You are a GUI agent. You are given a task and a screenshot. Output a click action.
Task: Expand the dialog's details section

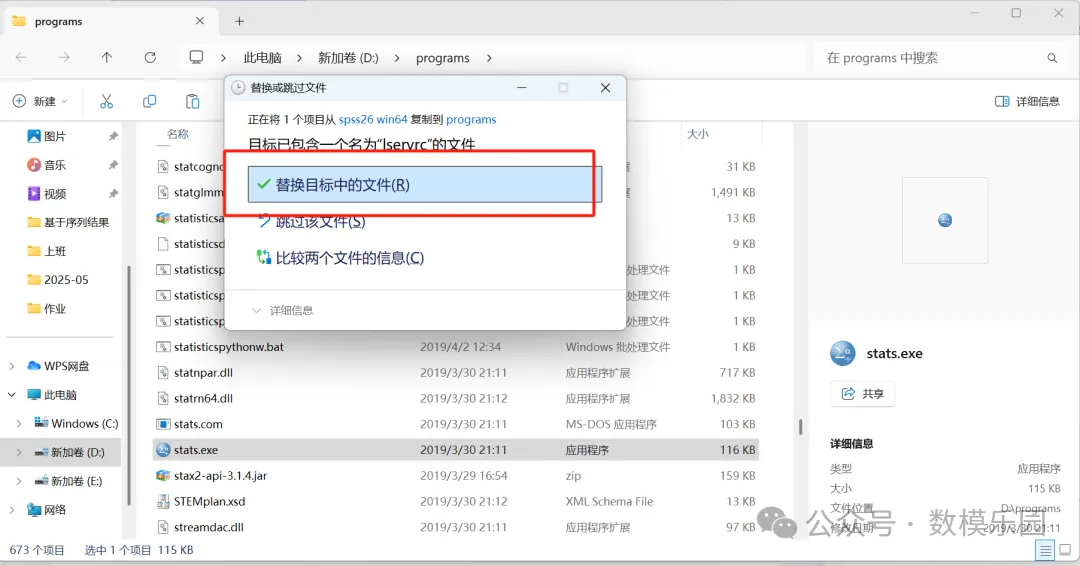(282, 311)
